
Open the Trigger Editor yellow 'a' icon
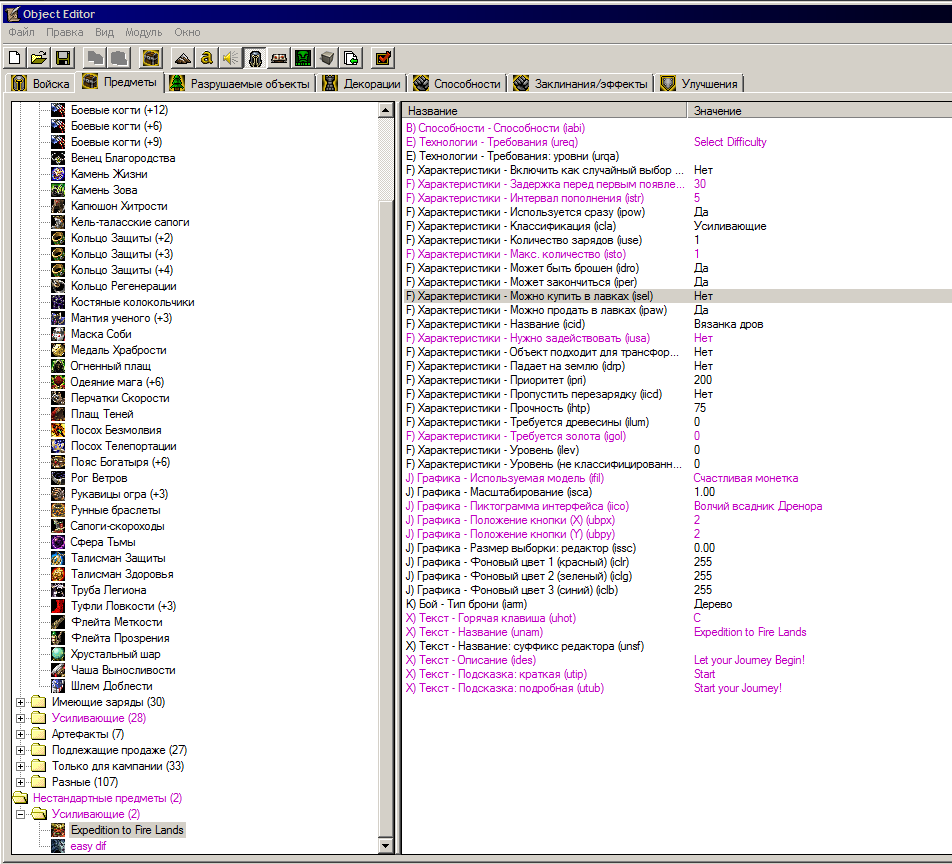(206, 58)
